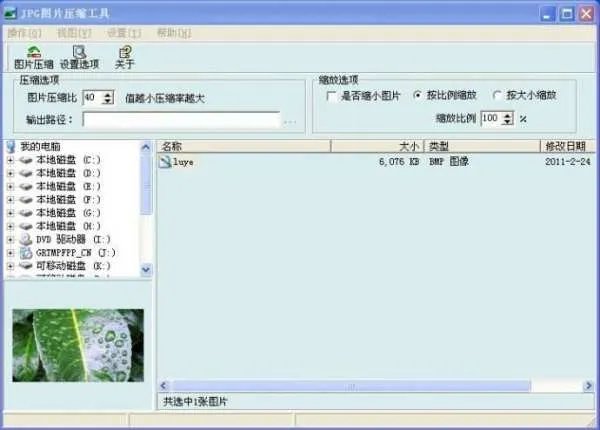The height and width of the screenshot is (430, 600).
Task: Select 我的电脑 tree label
Action: 40,147
